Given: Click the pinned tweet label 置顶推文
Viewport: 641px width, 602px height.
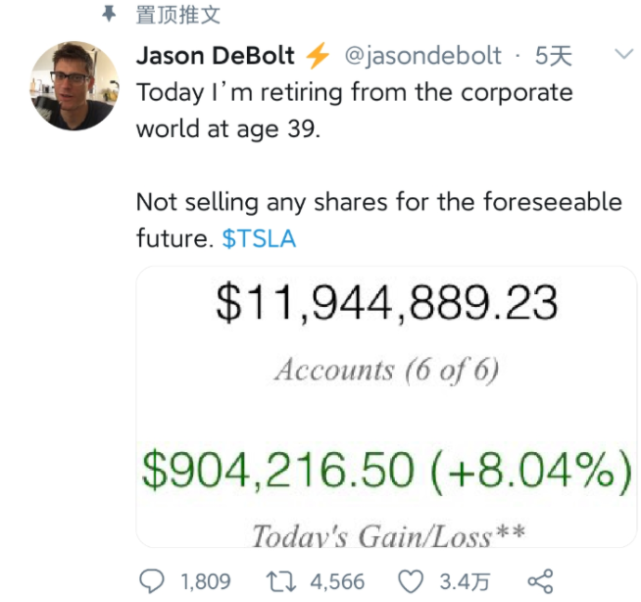Looking at the screenshot, I should click(x=178, y=15).
